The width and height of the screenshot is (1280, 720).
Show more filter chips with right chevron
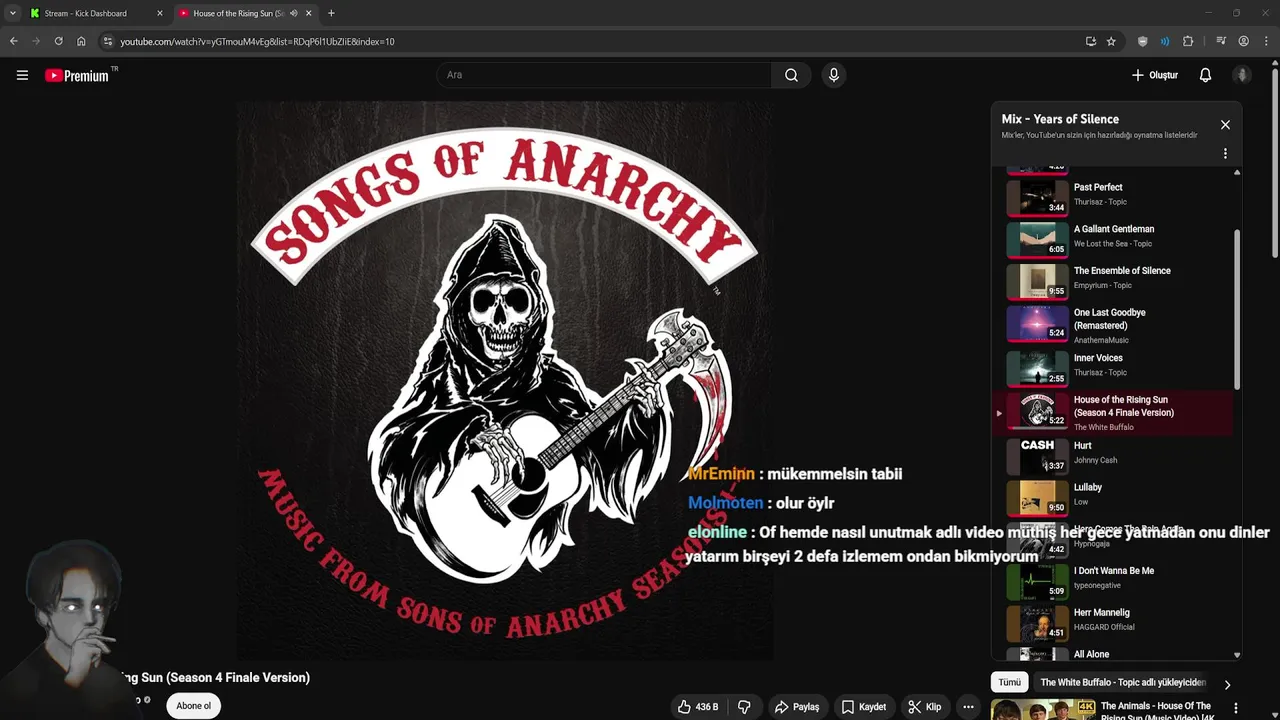1227,685
